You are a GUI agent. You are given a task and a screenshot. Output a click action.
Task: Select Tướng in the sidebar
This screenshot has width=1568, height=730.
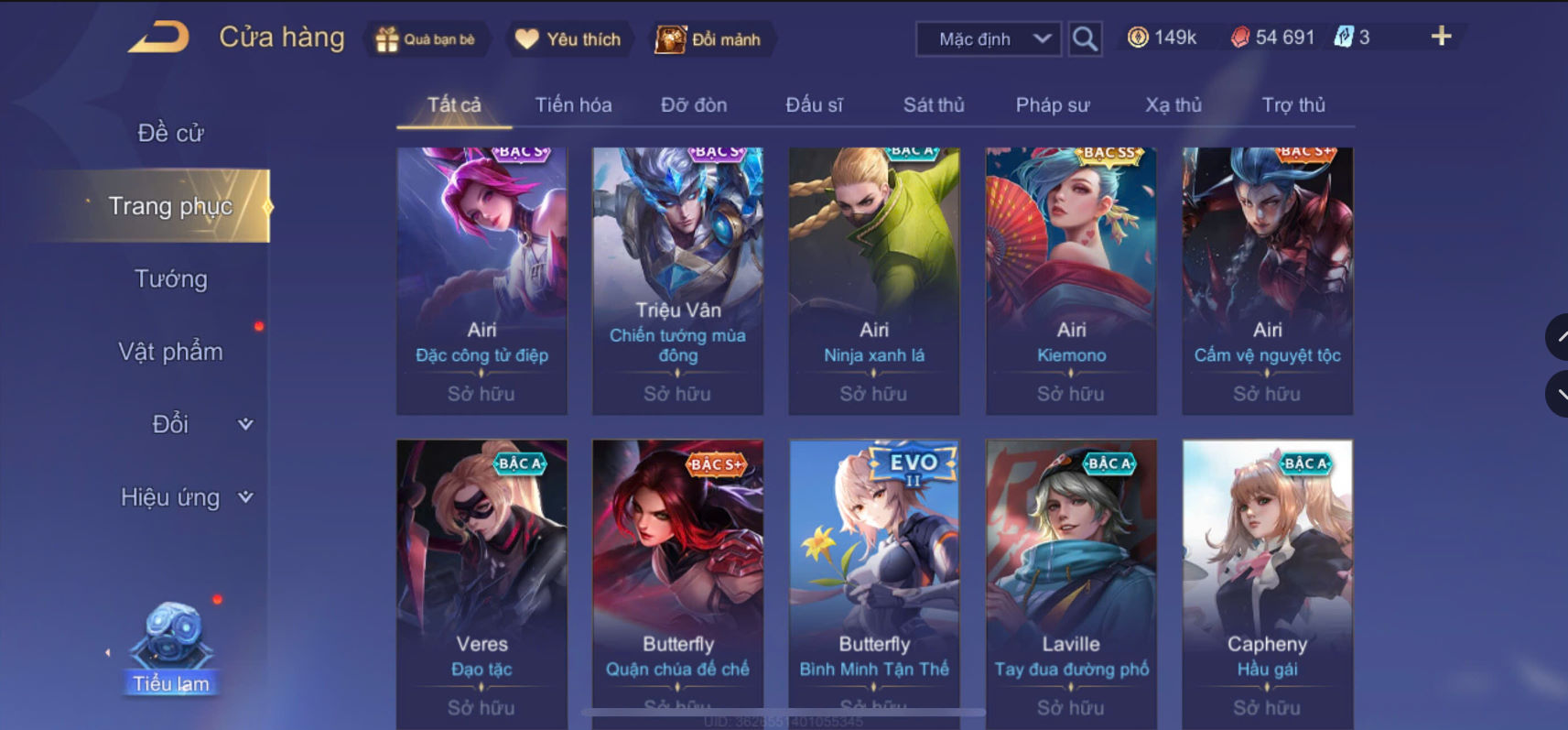(x=171, y=278)
